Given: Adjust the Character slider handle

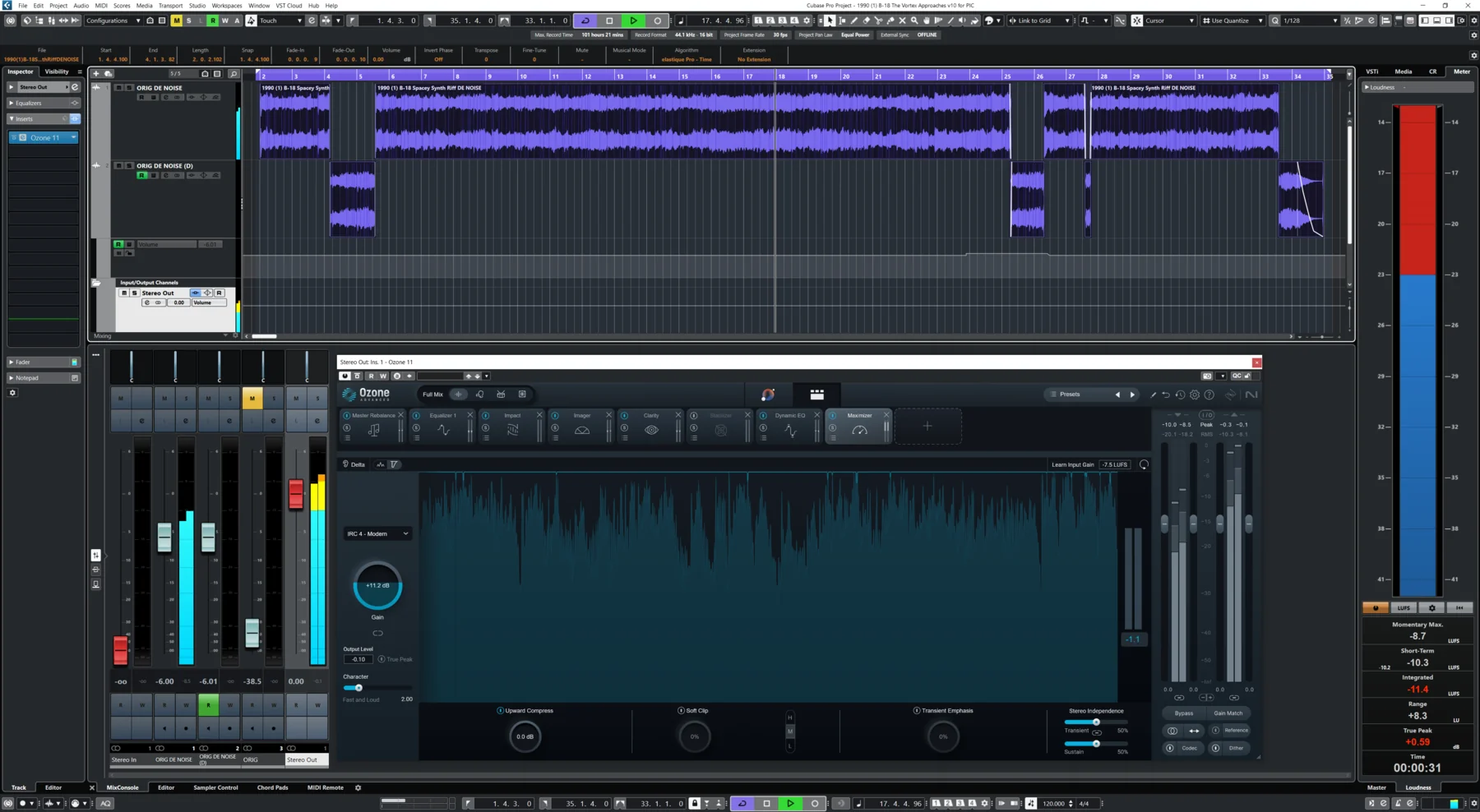Looking at the screenshot, I should tap(358, 688).
